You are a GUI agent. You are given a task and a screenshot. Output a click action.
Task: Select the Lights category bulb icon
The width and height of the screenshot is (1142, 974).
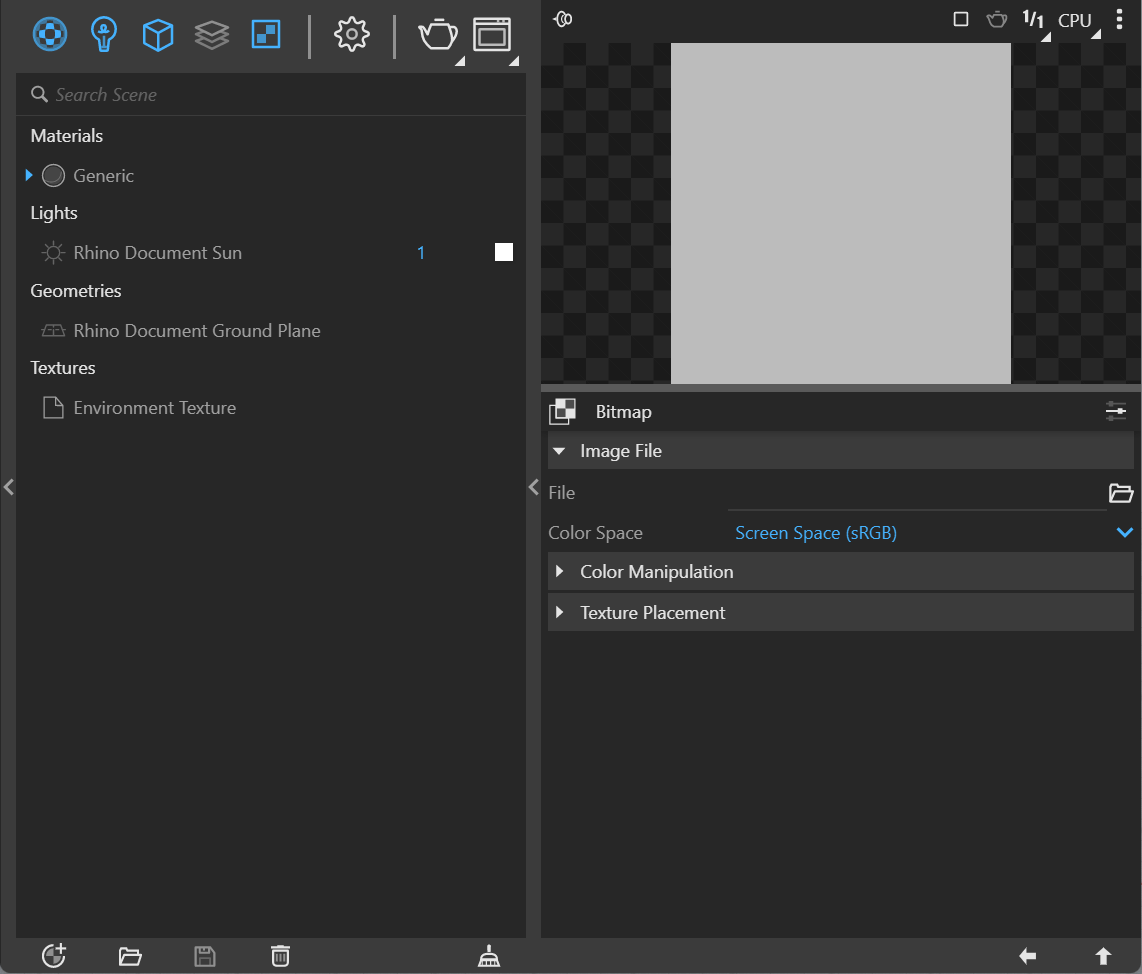103,34
